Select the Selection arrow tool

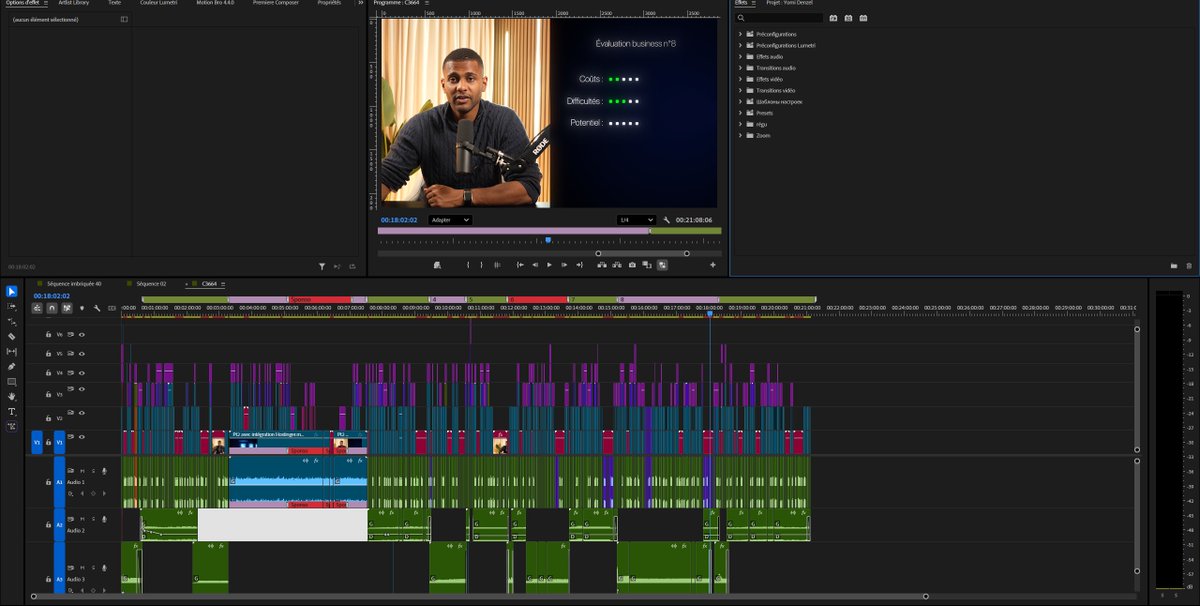pyautogui.click(x=12, y=291)
